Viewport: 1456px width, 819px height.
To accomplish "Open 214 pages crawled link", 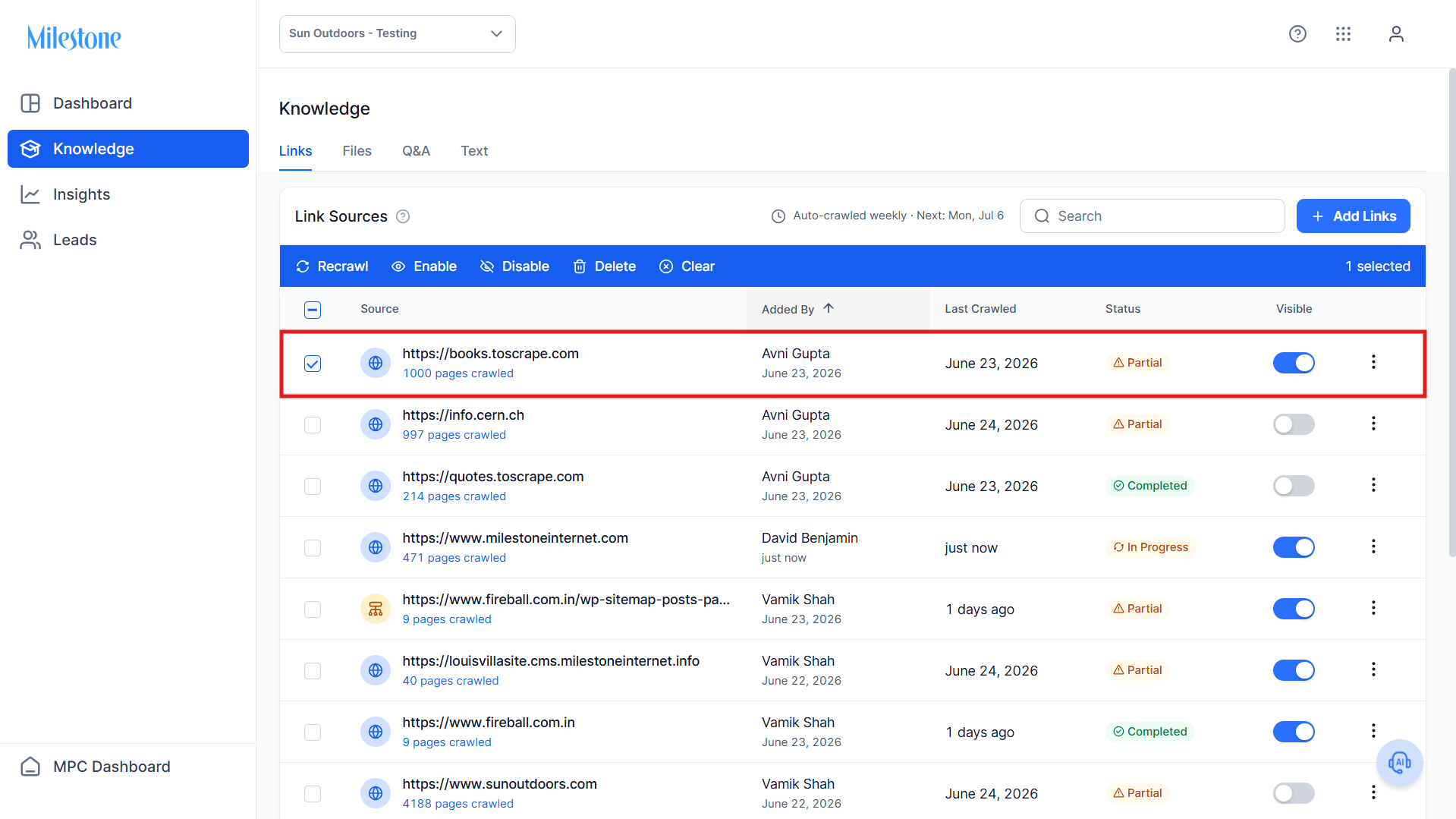I will point(454,496).
